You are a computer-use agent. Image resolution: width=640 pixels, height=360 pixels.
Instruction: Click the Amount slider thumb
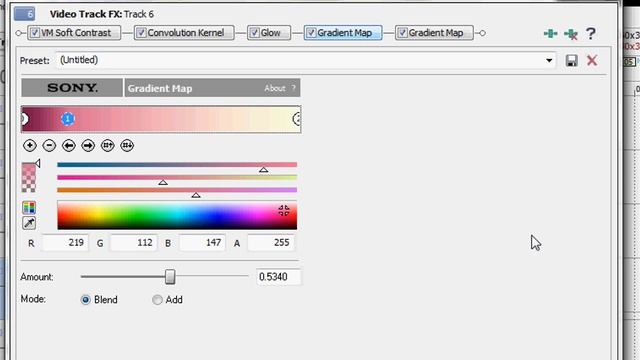(170, 277)
